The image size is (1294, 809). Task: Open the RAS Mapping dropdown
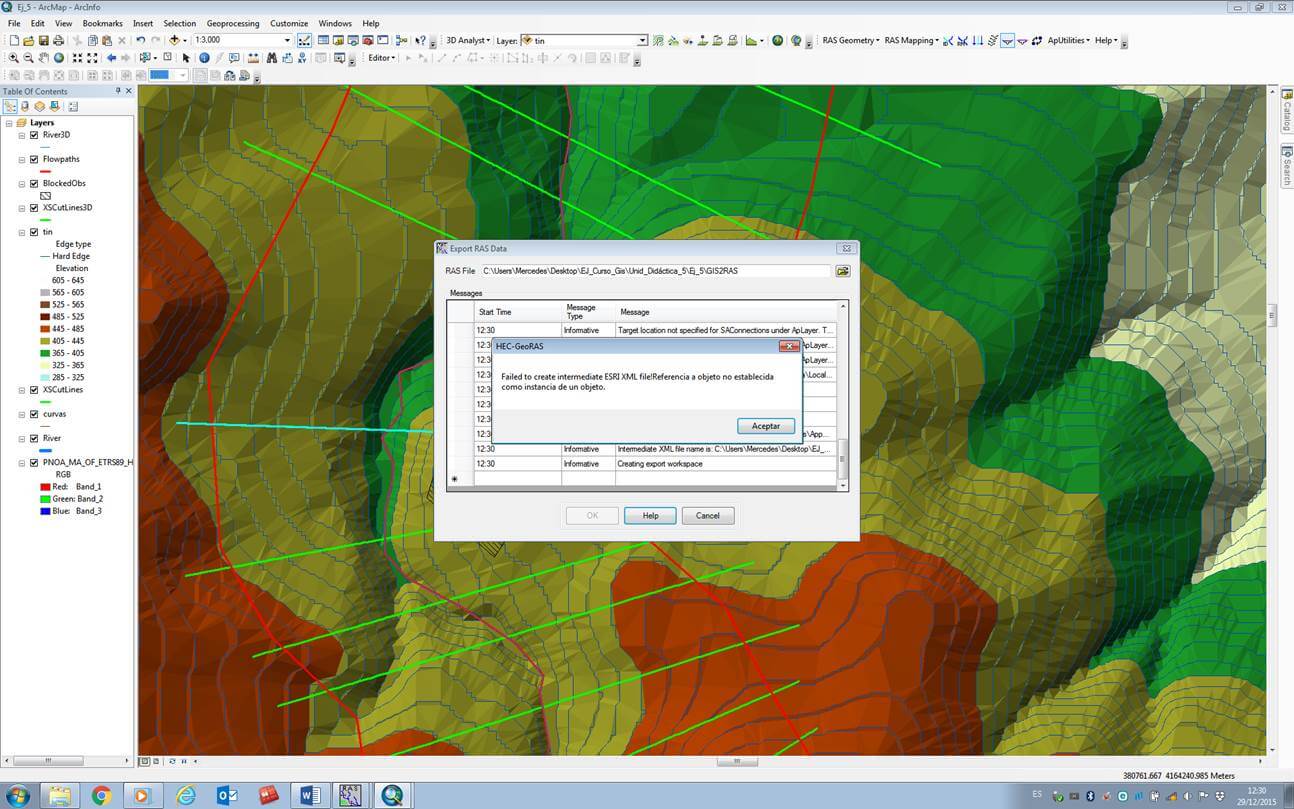pos(911,40)
